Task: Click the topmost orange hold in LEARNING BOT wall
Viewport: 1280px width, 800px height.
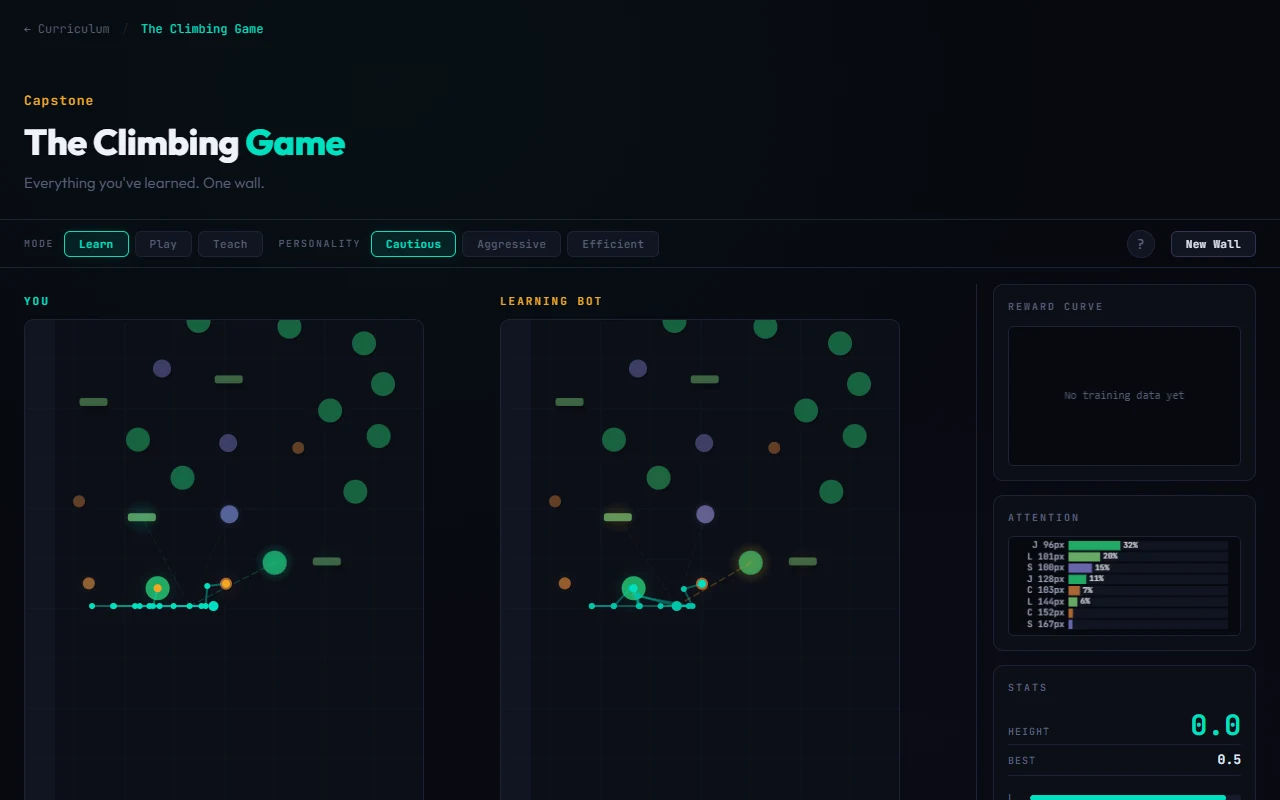Action: point(774,448)
